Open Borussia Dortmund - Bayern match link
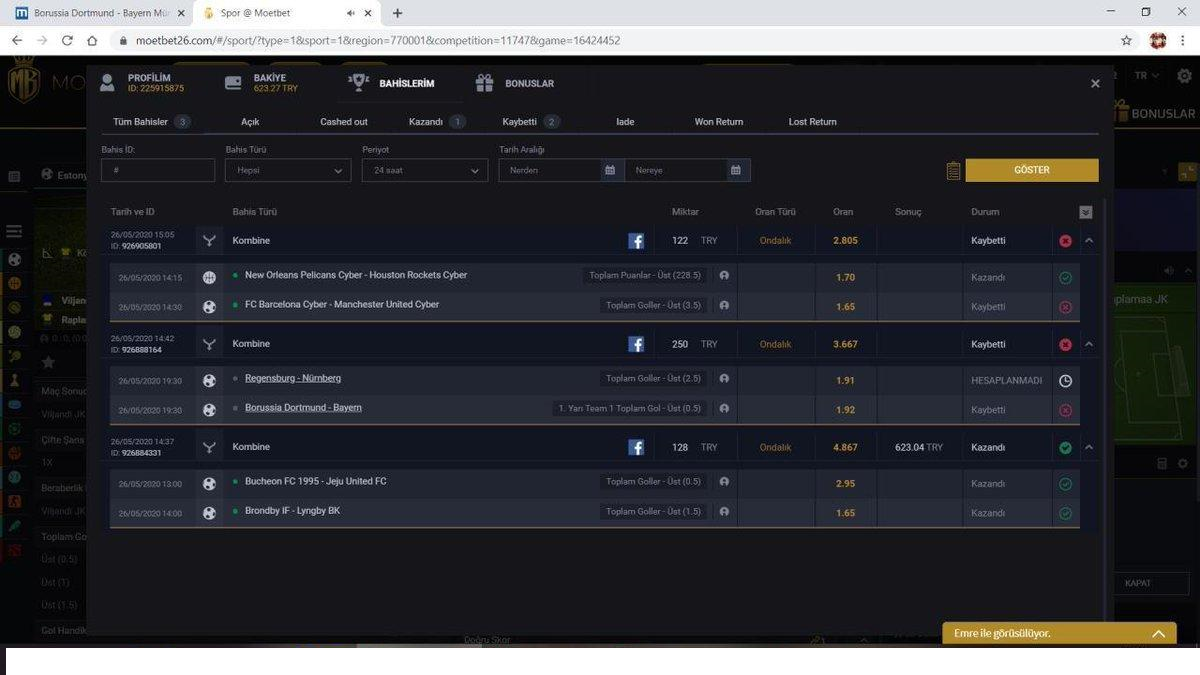1200x675 pixels. [303, 407]
